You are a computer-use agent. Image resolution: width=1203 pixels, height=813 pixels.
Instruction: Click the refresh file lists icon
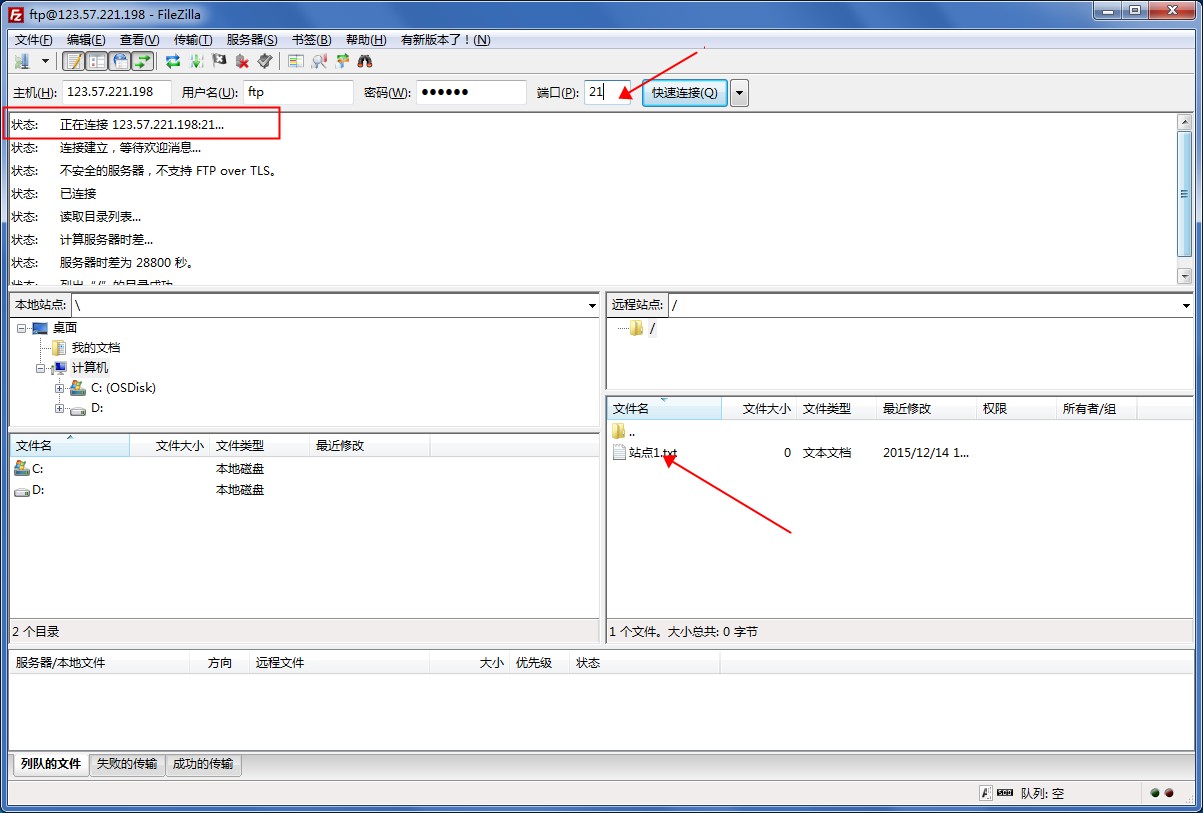(173, 61)
